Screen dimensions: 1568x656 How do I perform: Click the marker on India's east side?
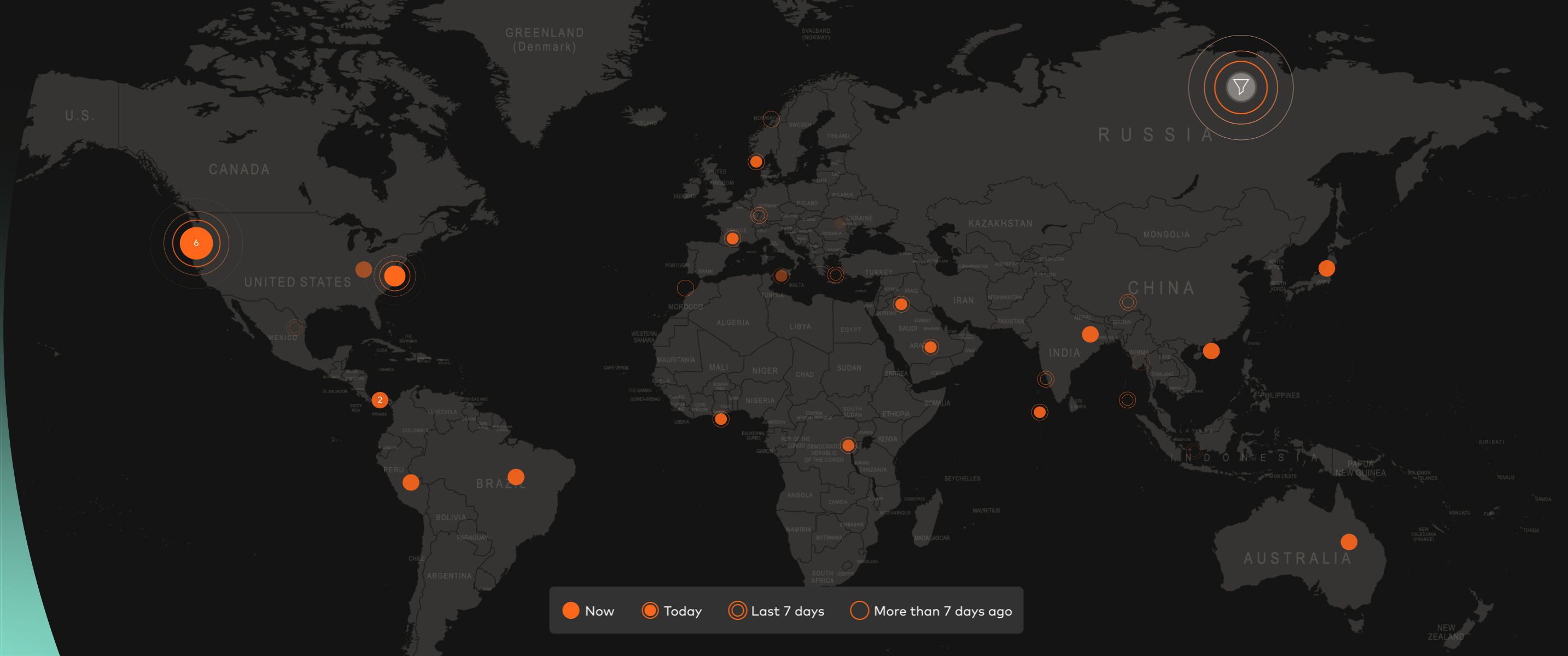click(1089, 334)
